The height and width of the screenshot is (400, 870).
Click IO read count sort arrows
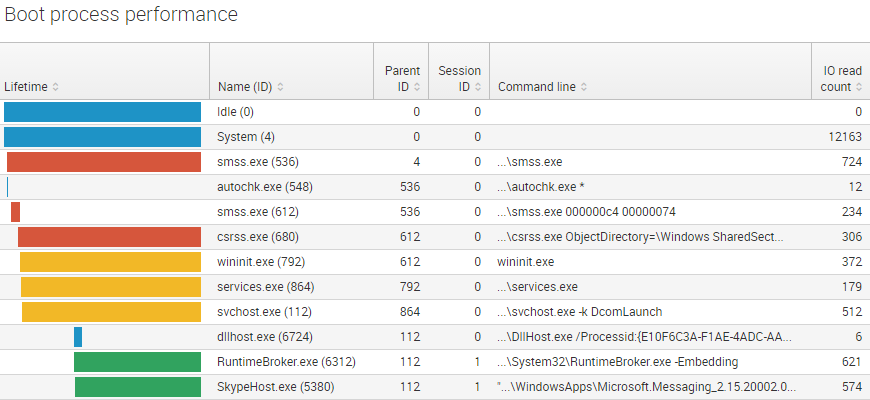[859, 87]
